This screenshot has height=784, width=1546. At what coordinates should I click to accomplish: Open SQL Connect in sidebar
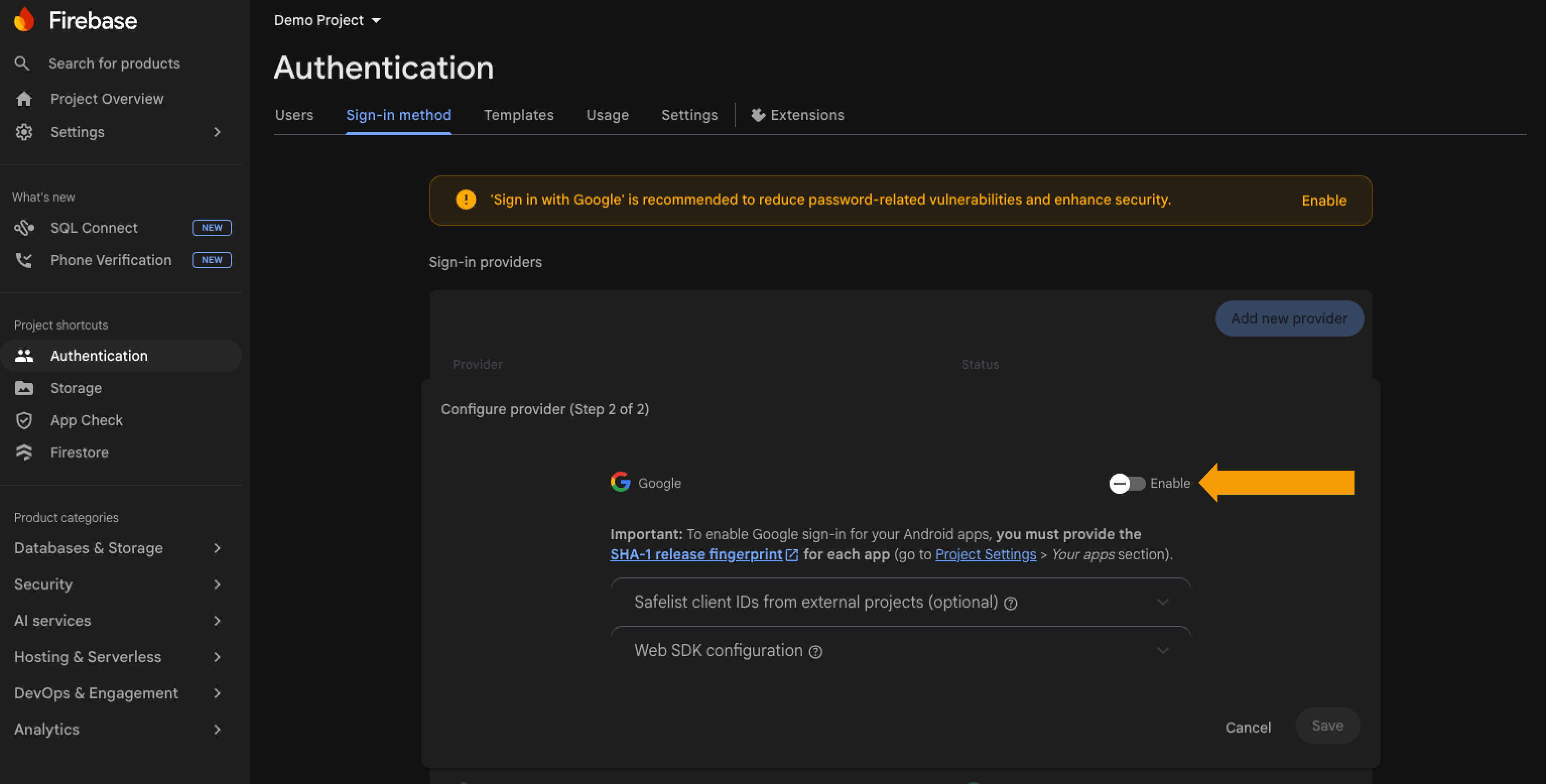[x=94, y=228]
